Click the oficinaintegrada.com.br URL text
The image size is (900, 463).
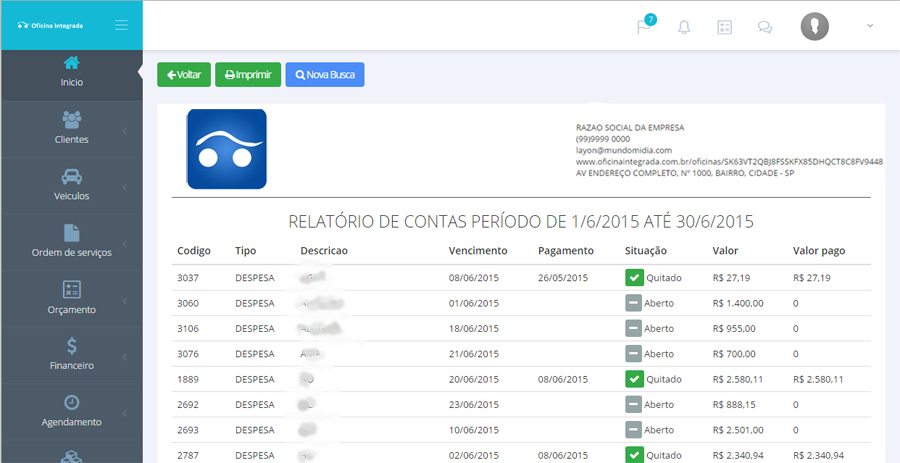(729, 162)
